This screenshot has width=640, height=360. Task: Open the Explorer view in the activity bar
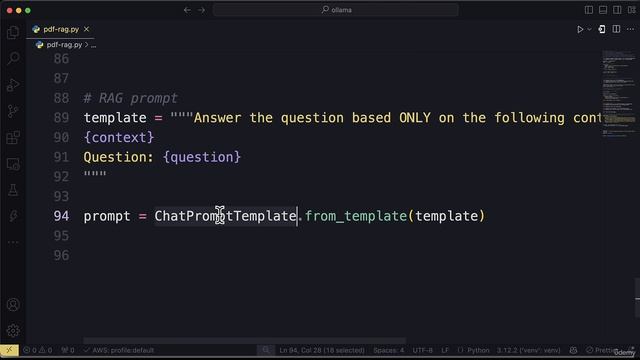[x=13, y=33]
